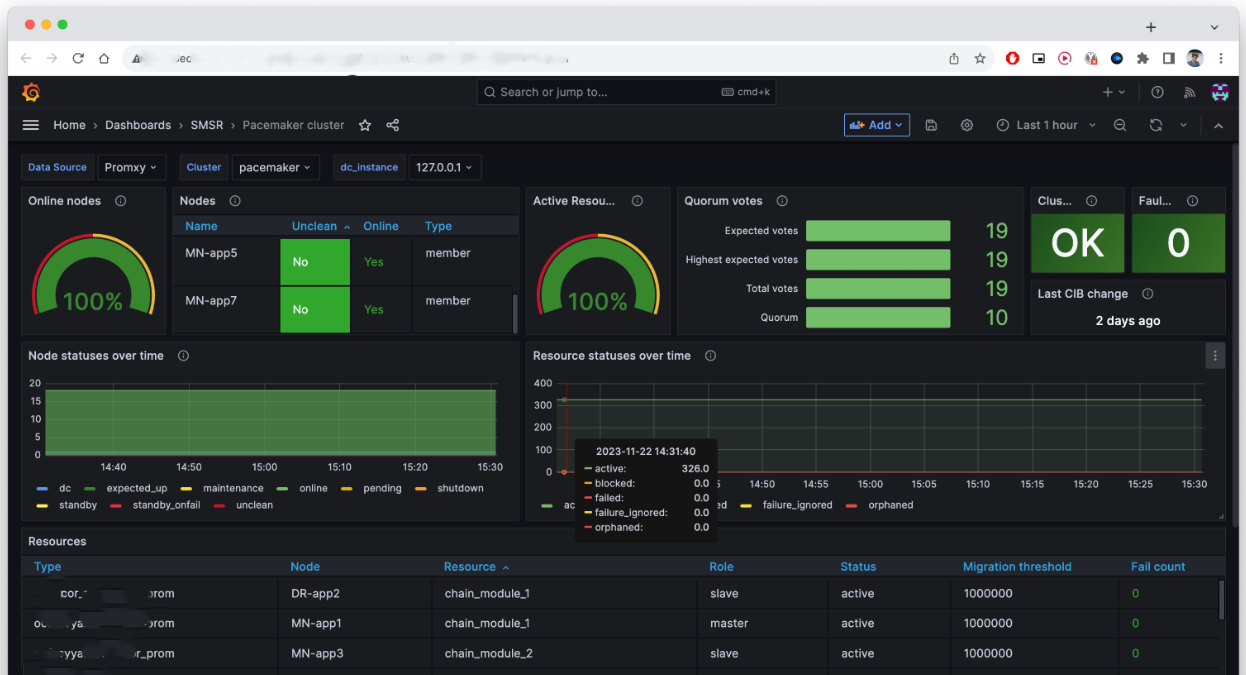Share the dashboard via share icon
The width and height of the screenshot is (1246, 675).
coord(393,125)
